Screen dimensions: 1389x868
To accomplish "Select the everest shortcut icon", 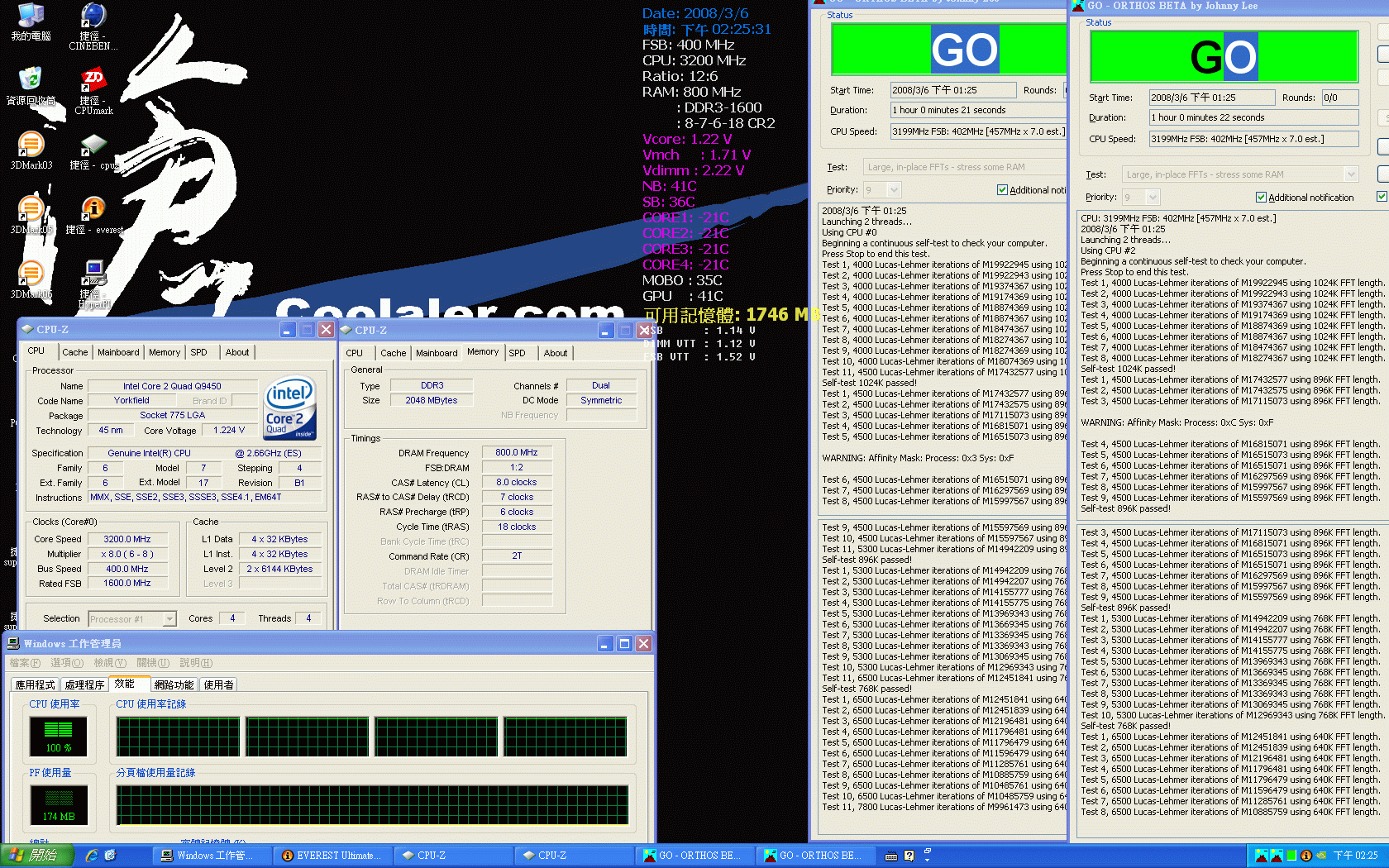I will coord(93,214).
